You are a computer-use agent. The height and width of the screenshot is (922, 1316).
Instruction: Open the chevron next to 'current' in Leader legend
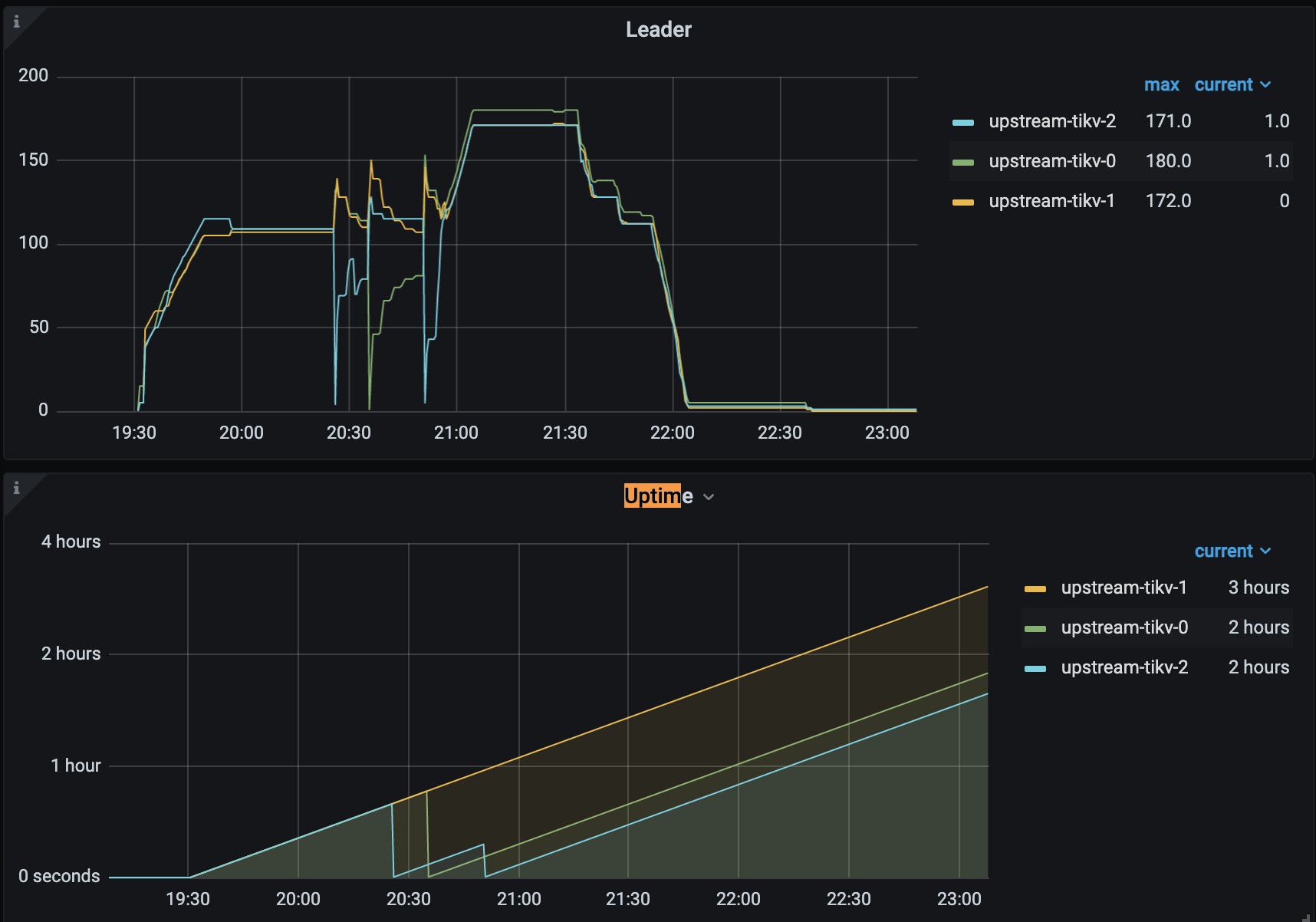tap(1265, 84)
